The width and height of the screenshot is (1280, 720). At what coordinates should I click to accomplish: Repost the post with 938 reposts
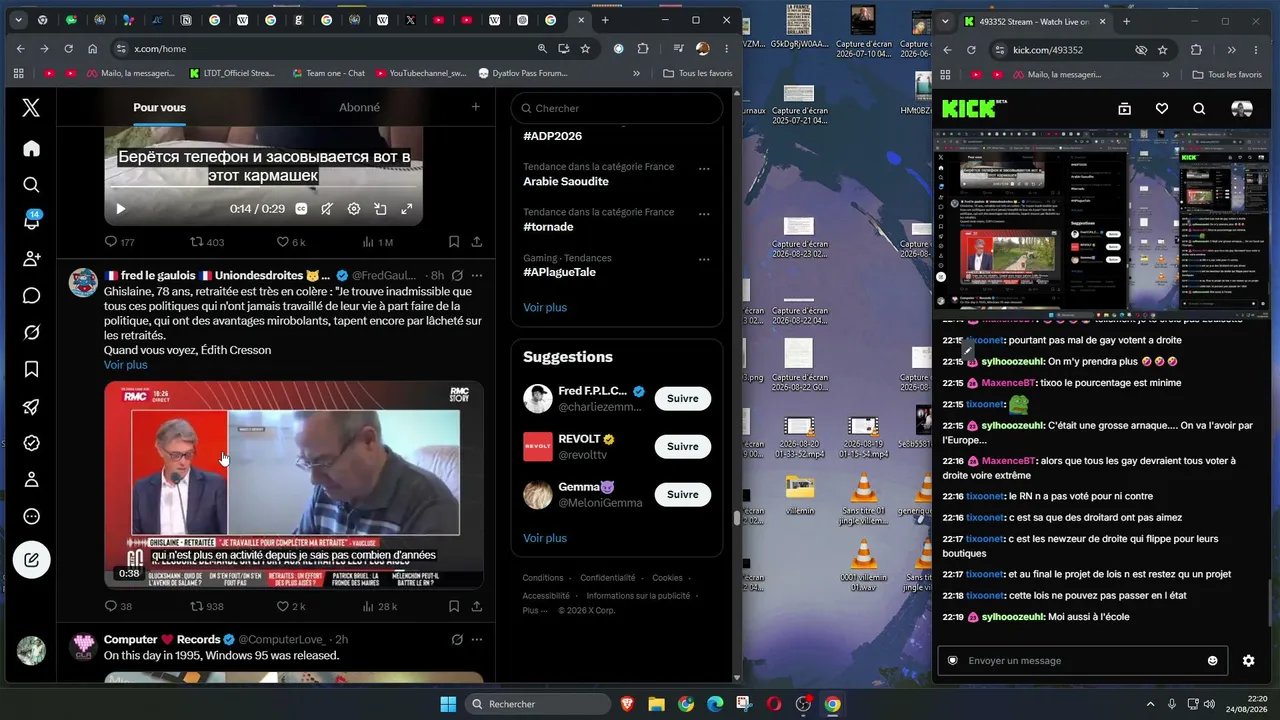(x=207, y=606)
